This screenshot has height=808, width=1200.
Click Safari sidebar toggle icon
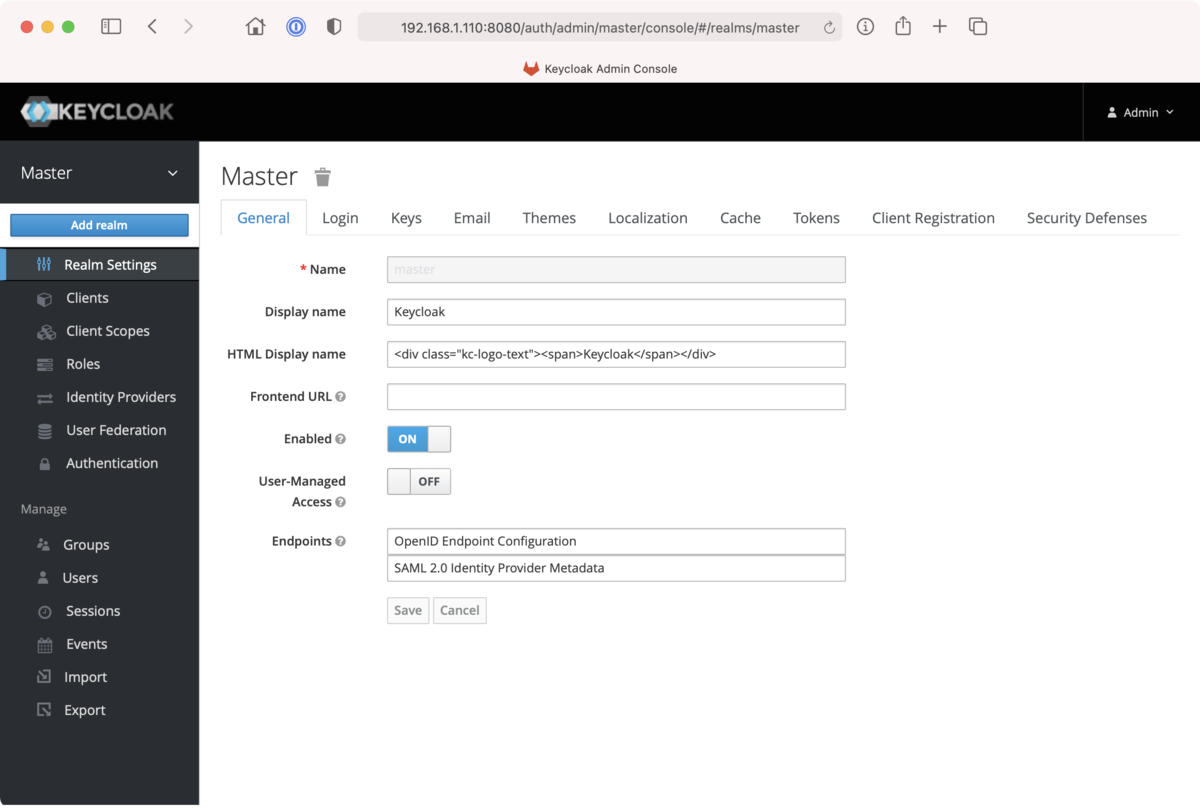click(111, 27)
